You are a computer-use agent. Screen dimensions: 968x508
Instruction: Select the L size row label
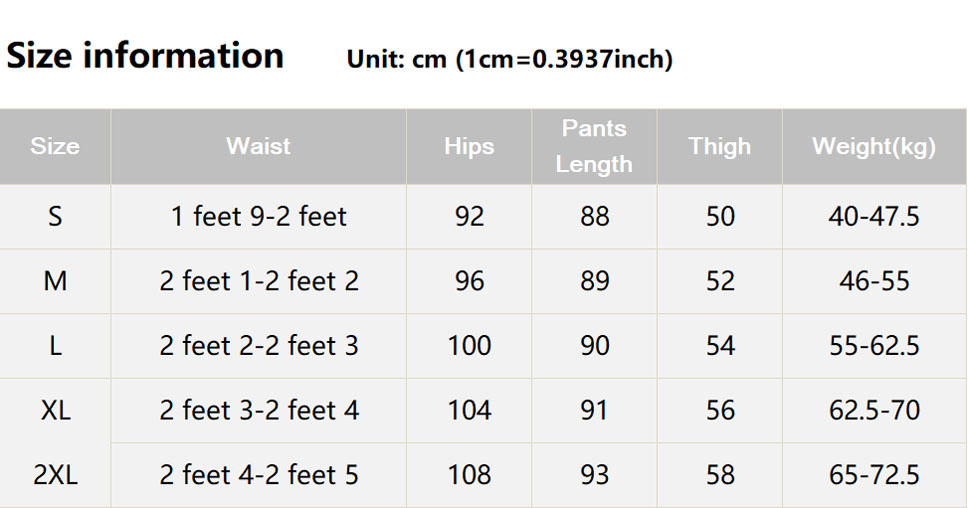[x=55, y=346]
